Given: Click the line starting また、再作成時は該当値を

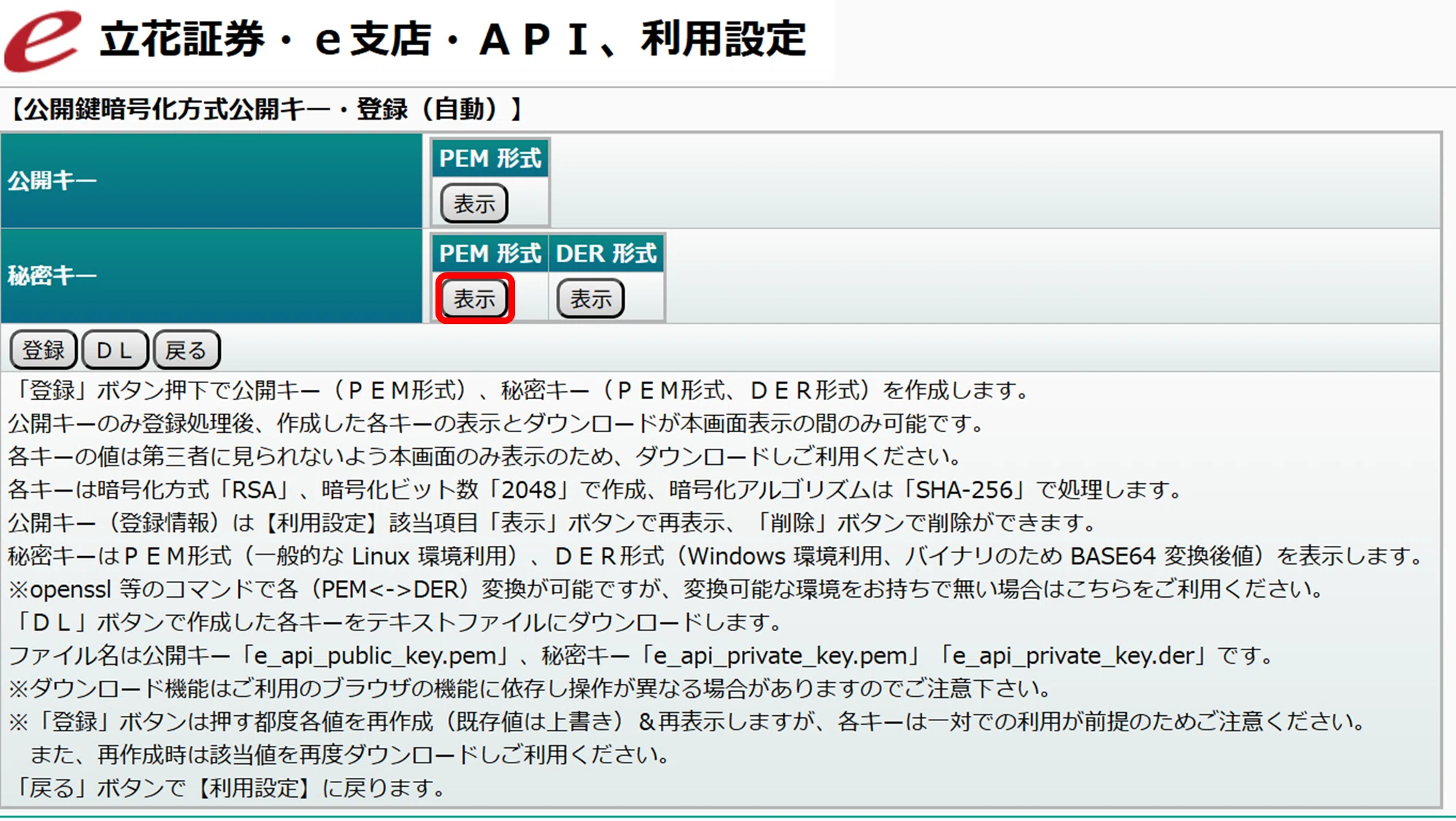Looking at the screenshot, I should [x=350, y=755].
